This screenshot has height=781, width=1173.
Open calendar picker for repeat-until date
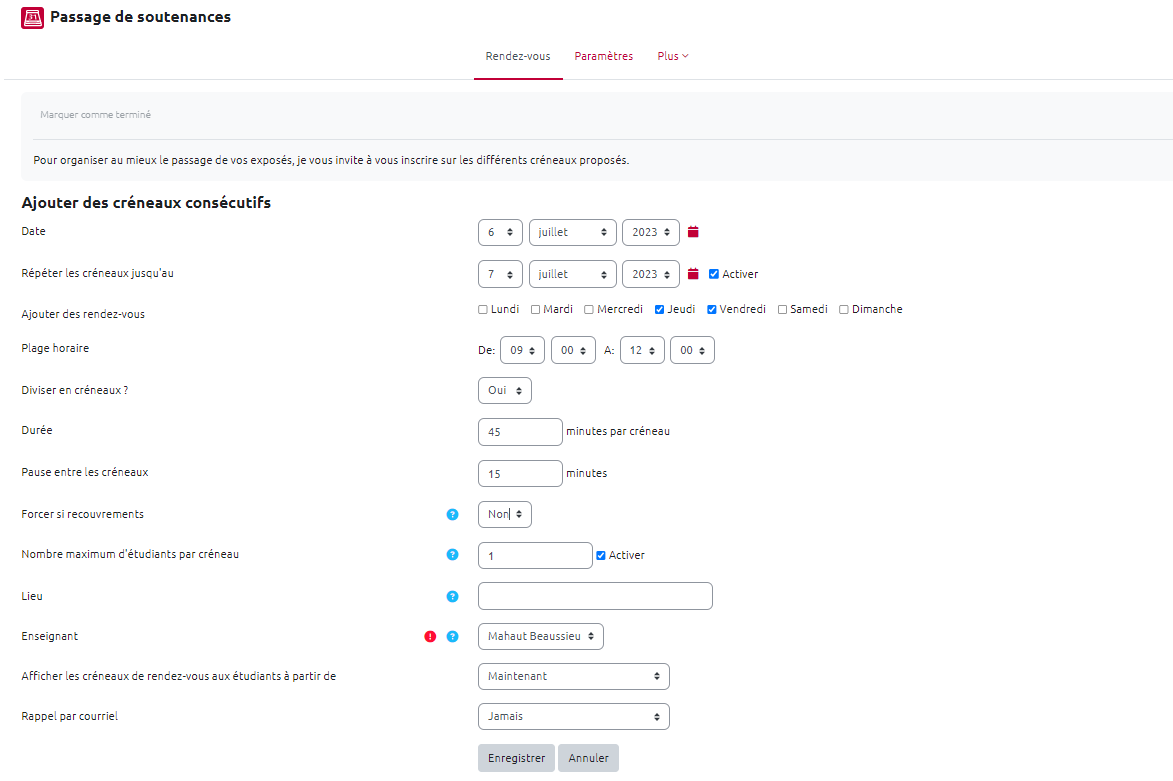(x=693, y=274)
